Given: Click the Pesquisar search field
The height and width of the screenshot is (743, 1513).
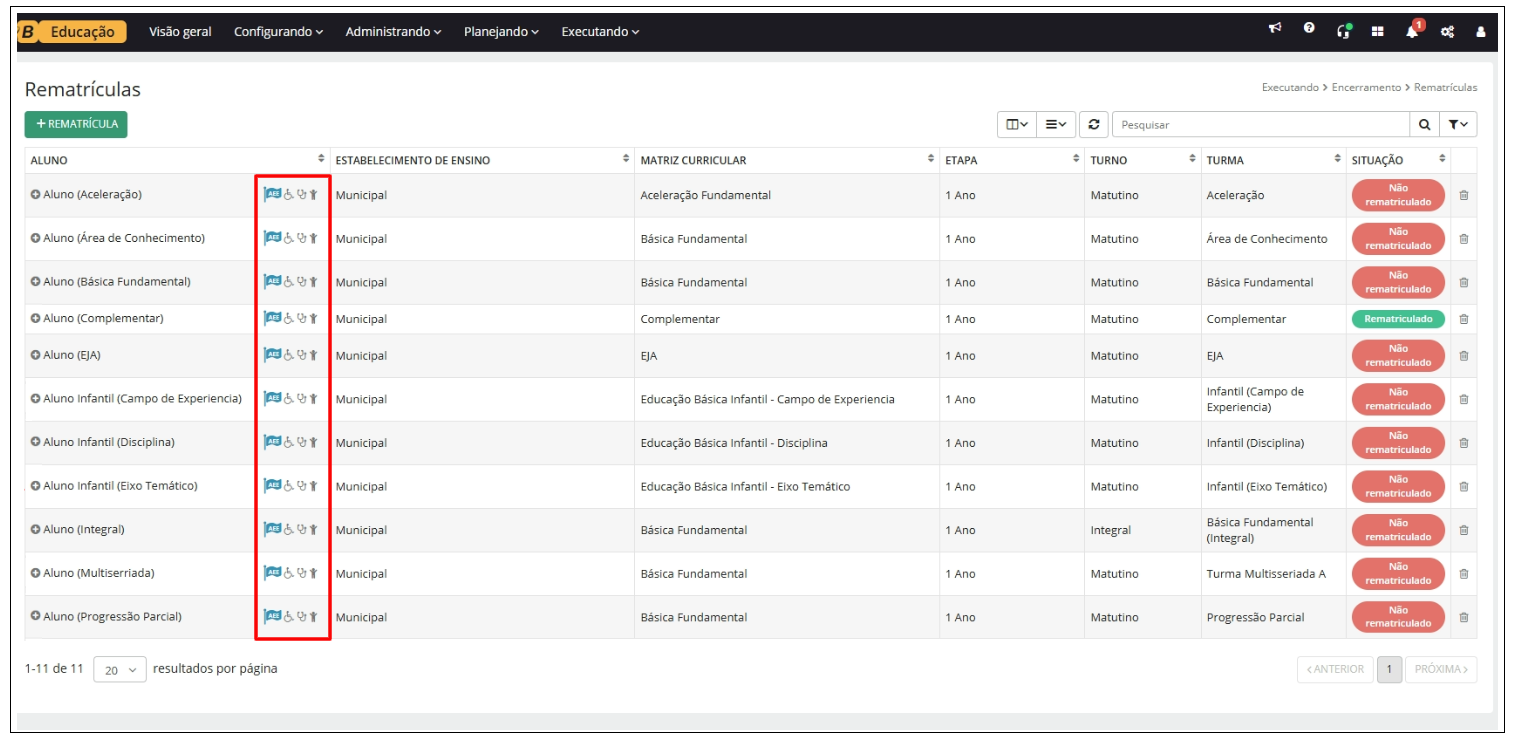Looking at the screenshot, I should pyautogui.click(x=1260, y=124).
